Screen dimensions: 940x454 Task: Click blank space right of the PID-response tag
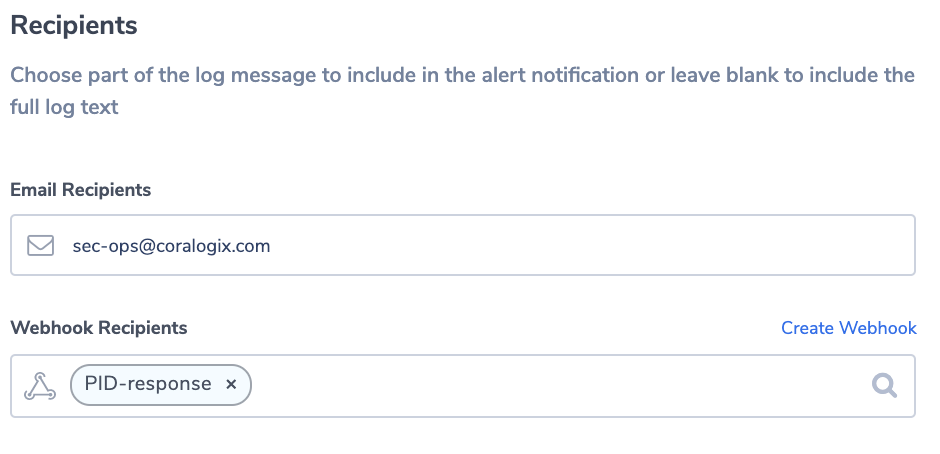click(558, 386)
